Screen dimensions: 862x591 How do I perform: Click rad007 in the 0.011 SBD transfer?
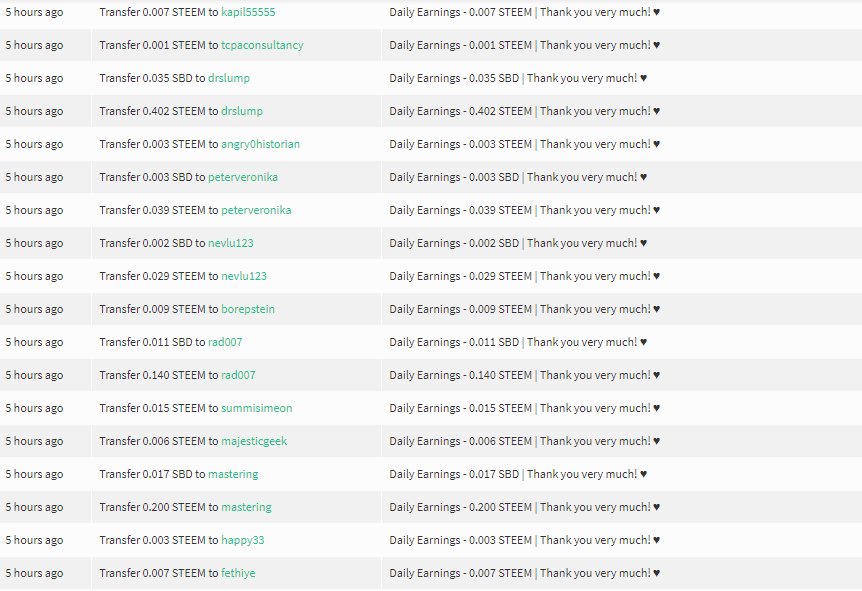225,342
